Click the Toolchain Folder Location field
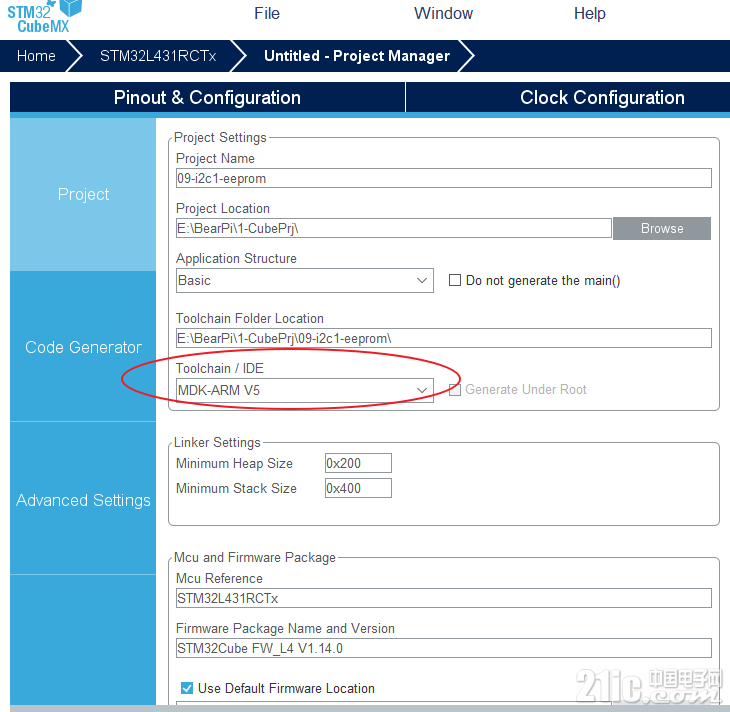The height and width of the screenshot is (712, 730). [443, 338]
